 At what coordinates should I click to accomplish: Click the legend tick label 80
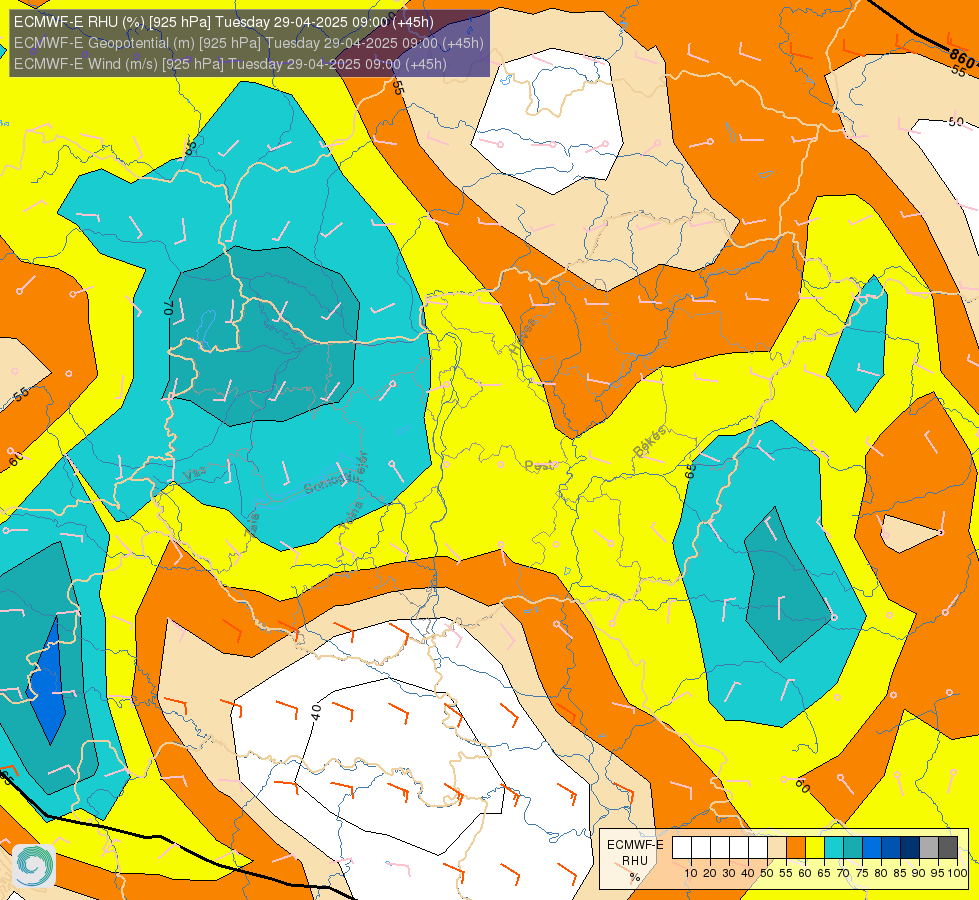click(x=881, y=873)
